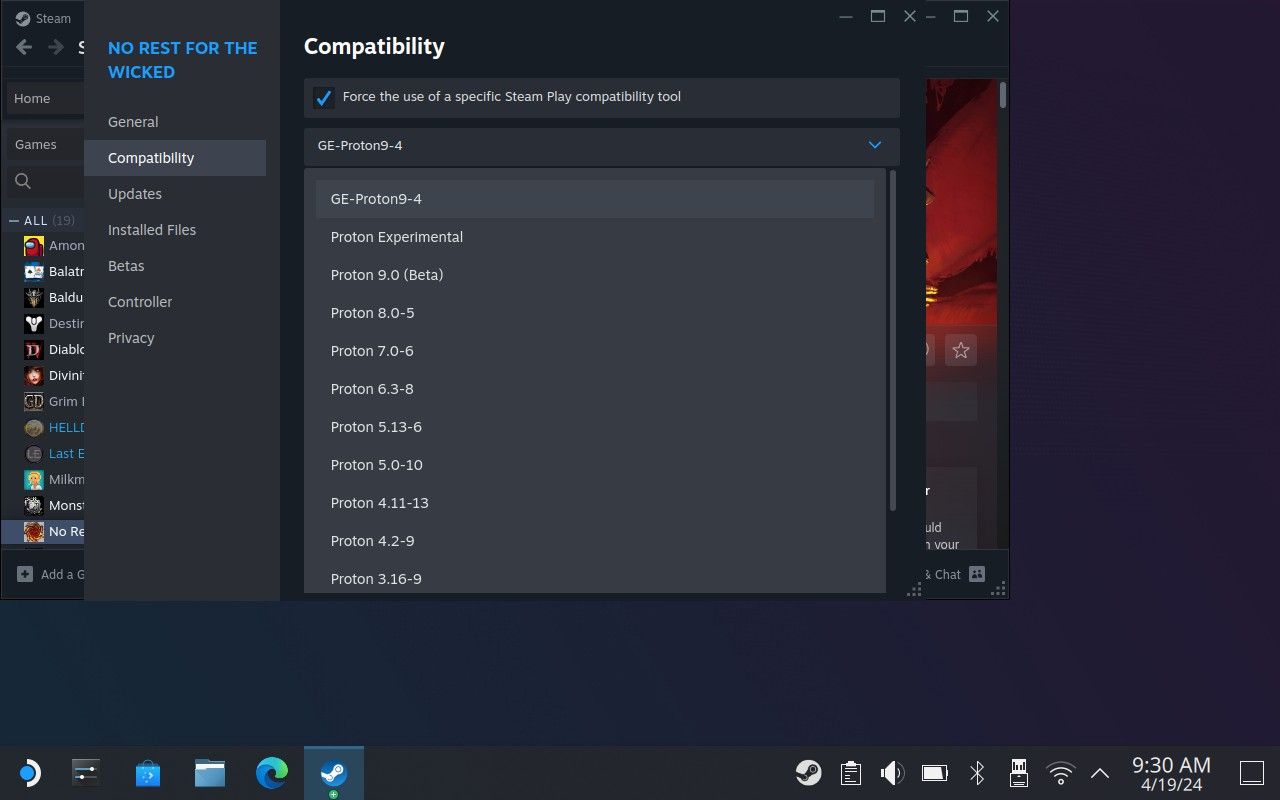The height and width of the screenshot is (800, 1280).
Task: Select Proton 4.11-13
Action: [595, 503]
